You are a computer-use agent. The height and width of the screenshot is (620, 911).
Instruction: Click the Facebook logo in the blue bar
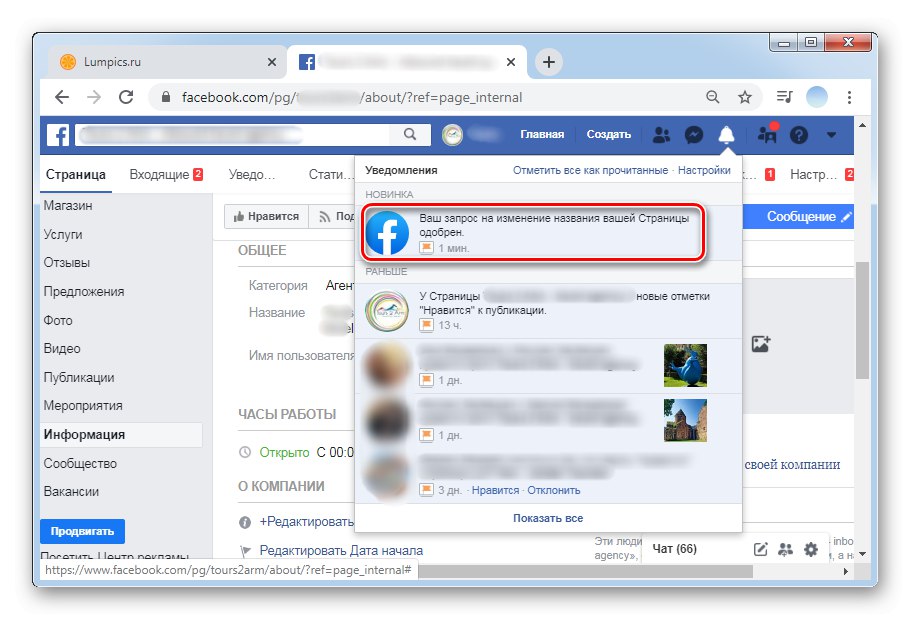click(x=58, y=135)
